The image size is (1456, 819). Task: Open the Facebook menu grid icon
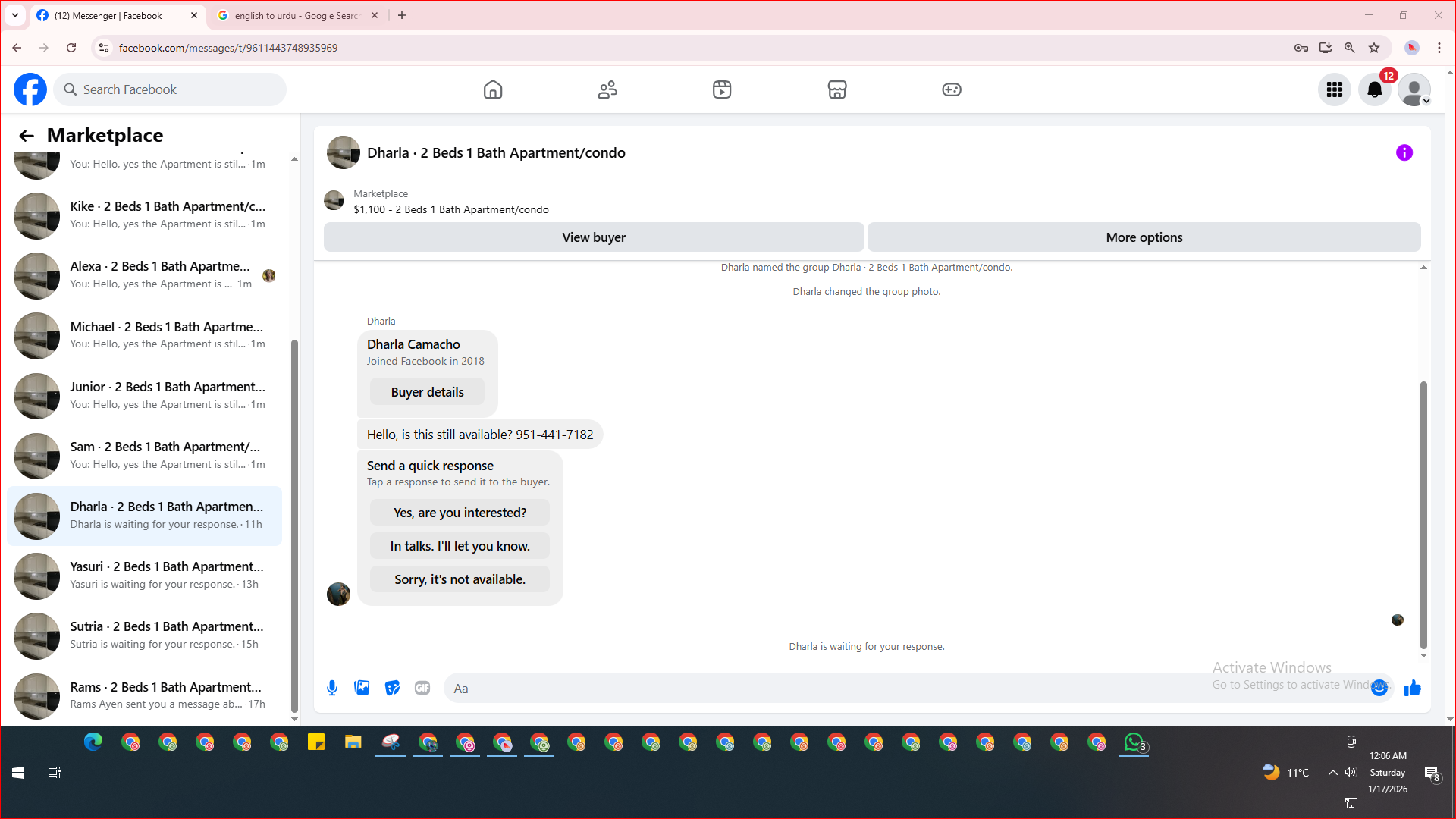[1334, 89]
